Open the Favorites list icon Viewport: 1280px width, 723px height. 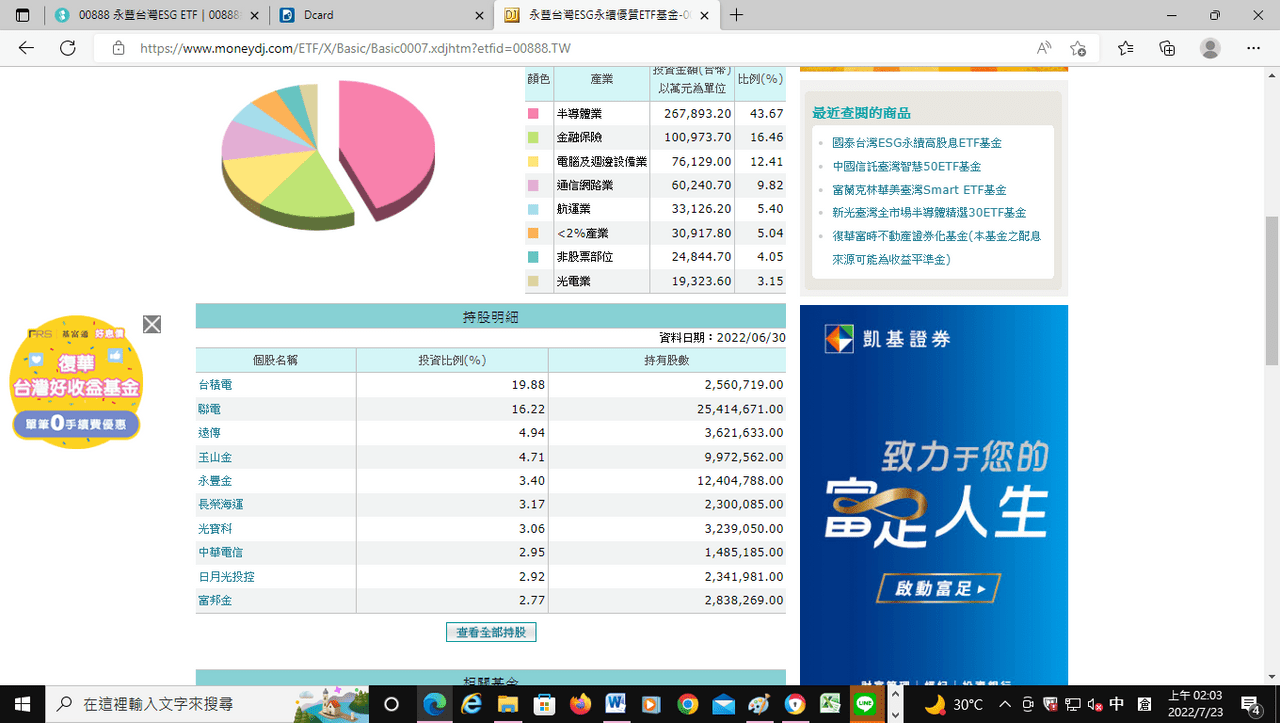click(1126, 48)
